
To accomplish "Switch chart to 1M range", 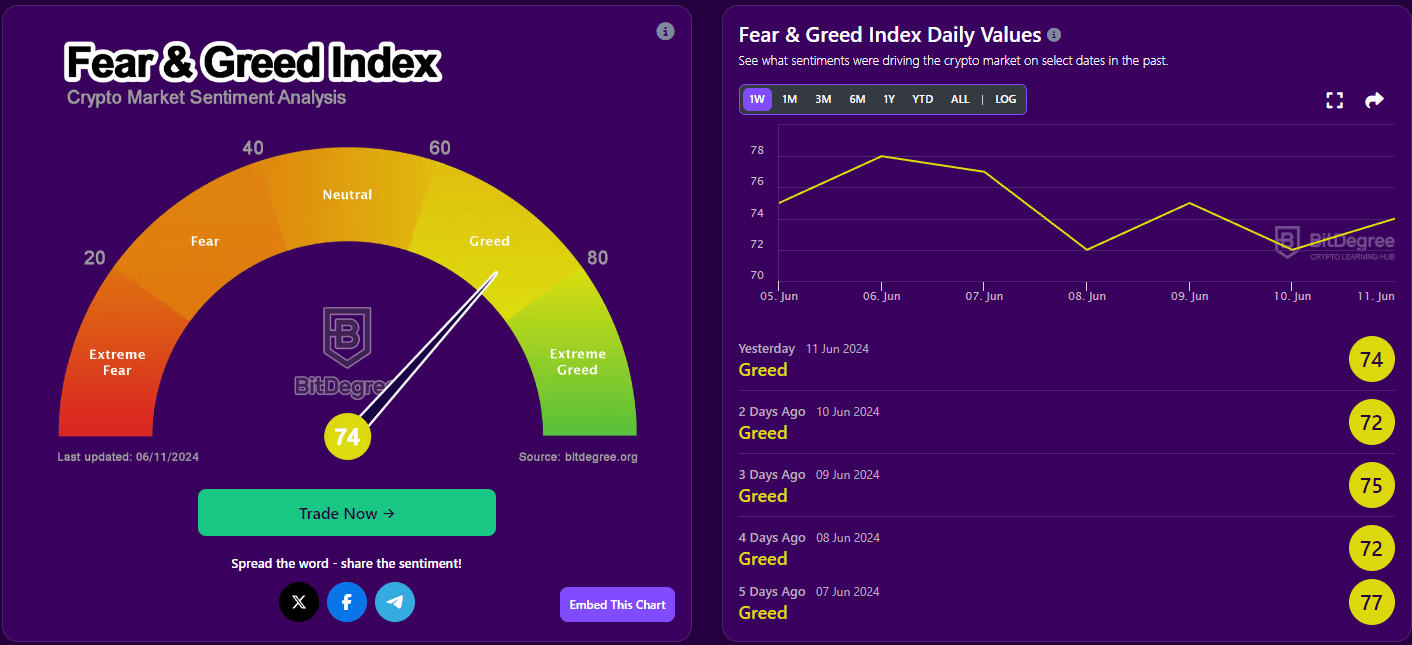I will click(789, 100).
